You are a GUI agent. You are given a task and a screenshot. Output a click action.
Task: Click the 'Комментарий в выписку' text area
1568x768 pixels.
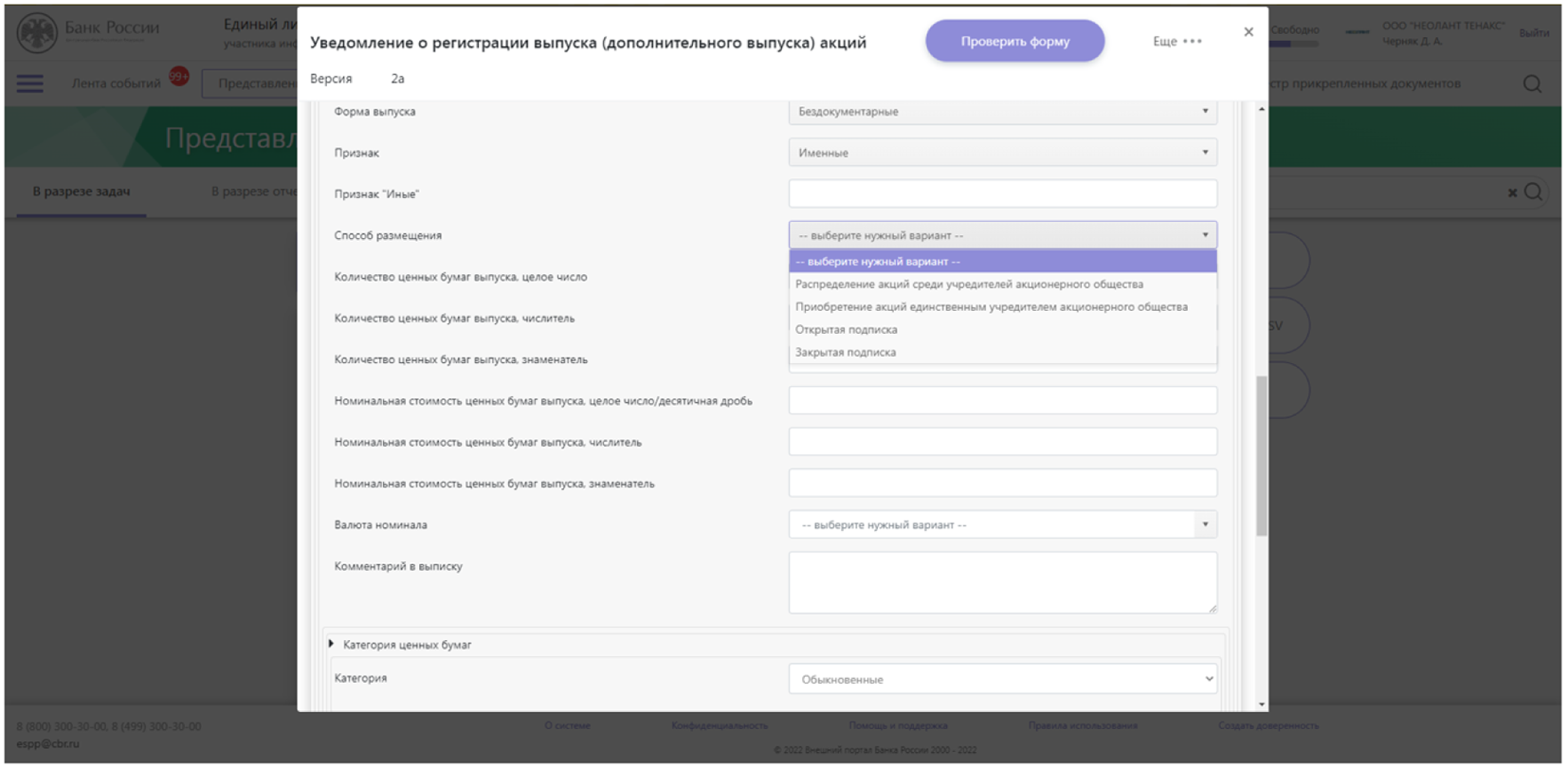(x=1002, y=582)
